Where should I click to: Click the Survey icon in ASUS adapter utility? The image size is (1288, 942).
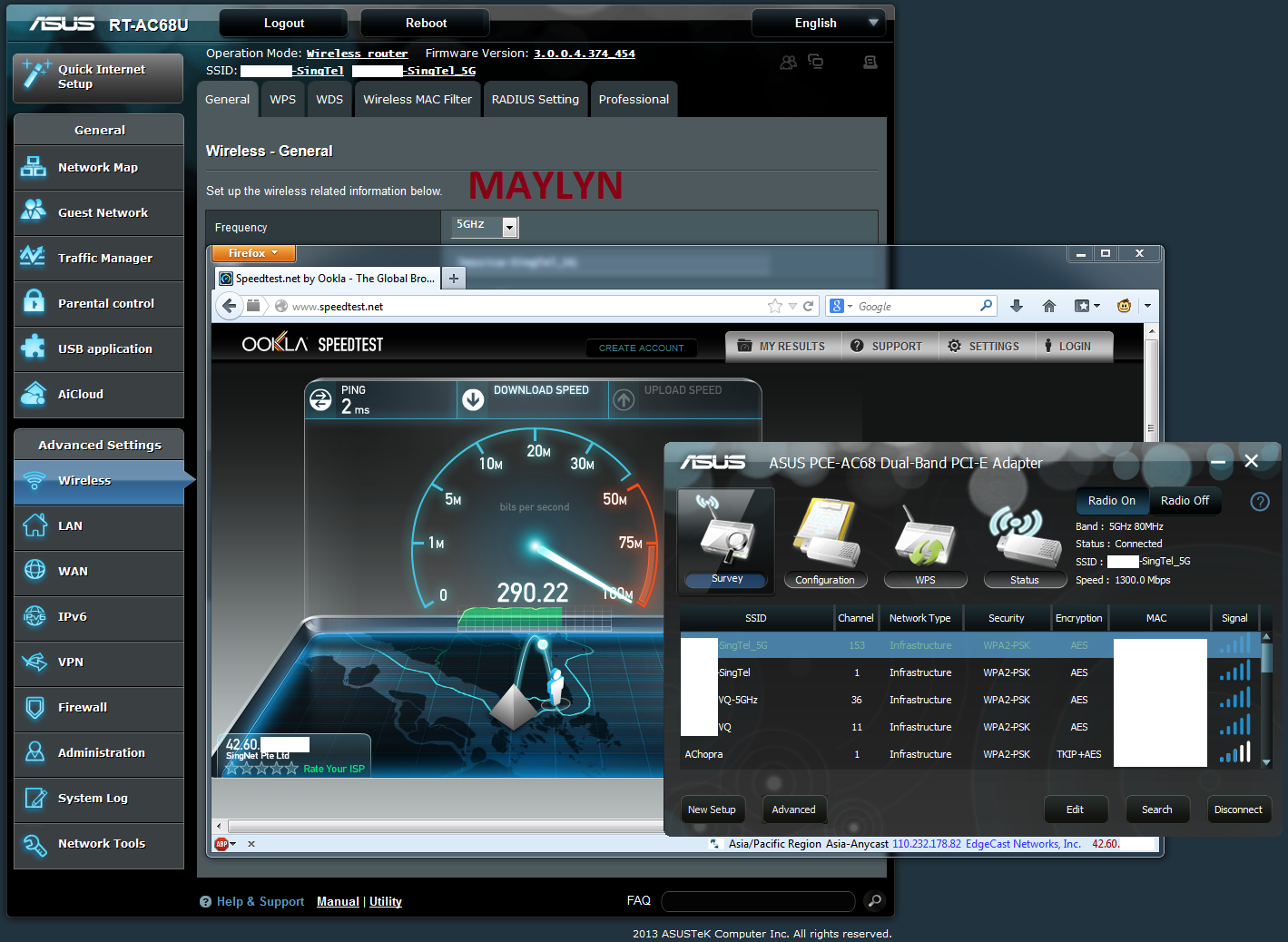pos(726,539)
